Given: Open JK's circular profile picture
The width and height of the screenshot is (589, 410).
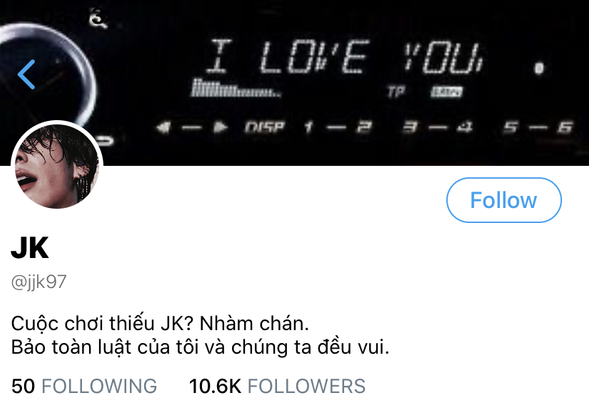Looking at the screenshot, I should click(57, 166).
